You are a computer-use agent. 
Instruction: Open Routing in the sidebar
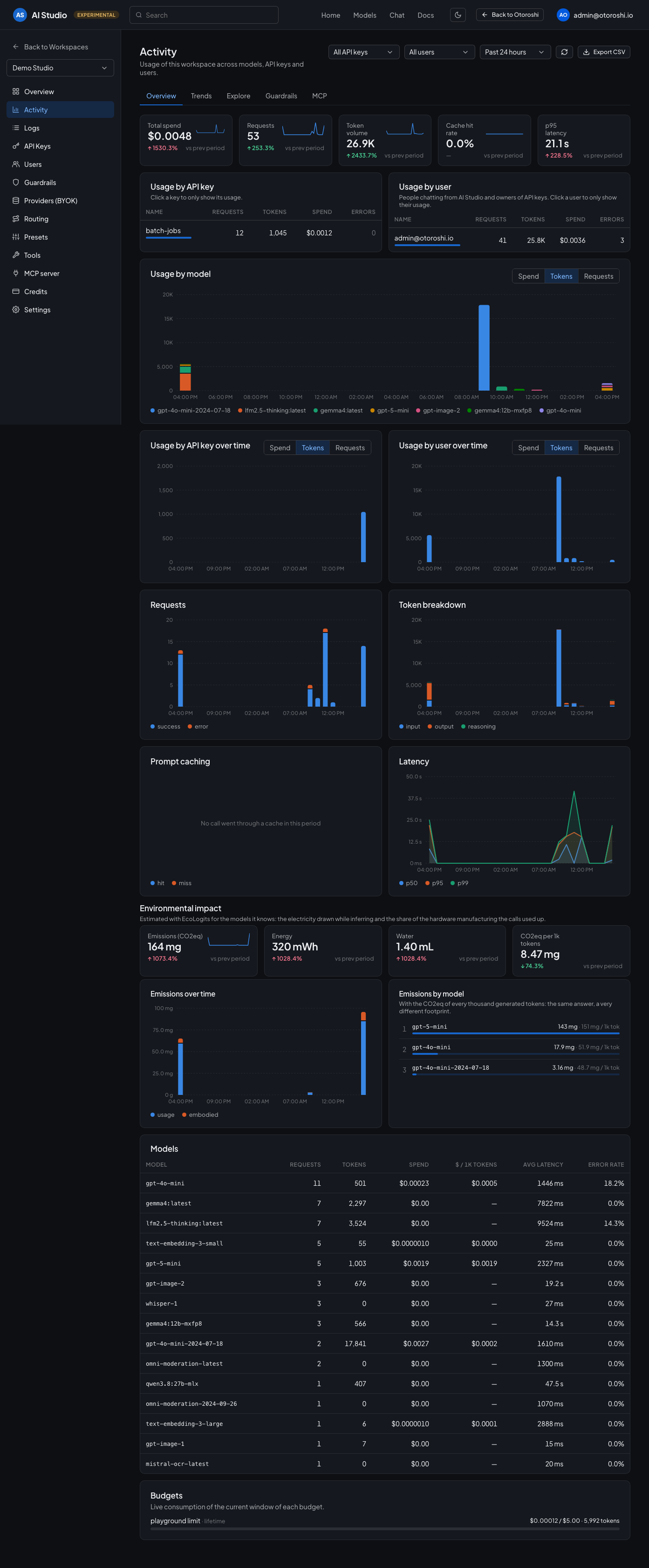60,219
